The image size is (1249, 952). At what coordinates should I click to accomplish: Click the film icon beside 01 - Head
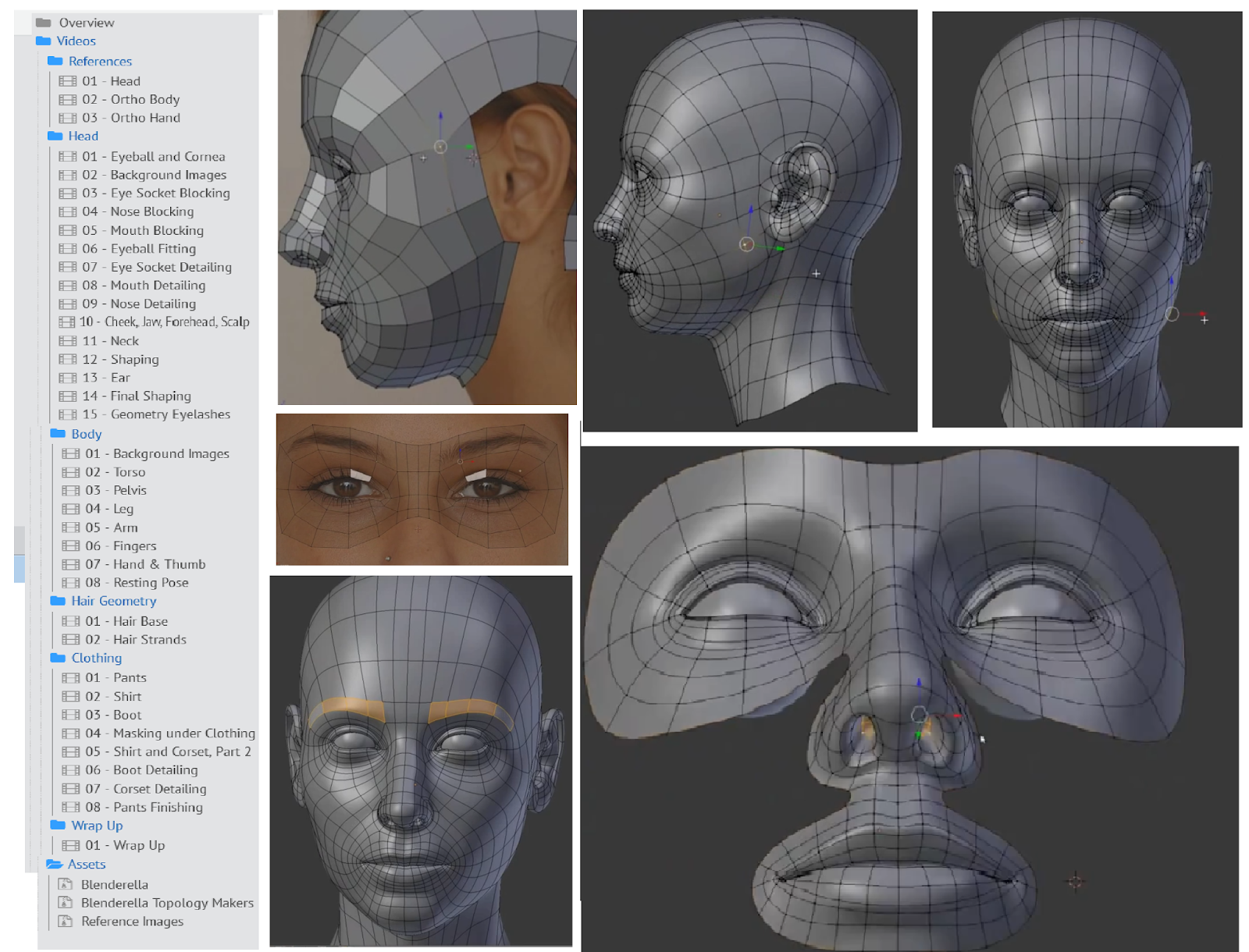click(68, 81)
